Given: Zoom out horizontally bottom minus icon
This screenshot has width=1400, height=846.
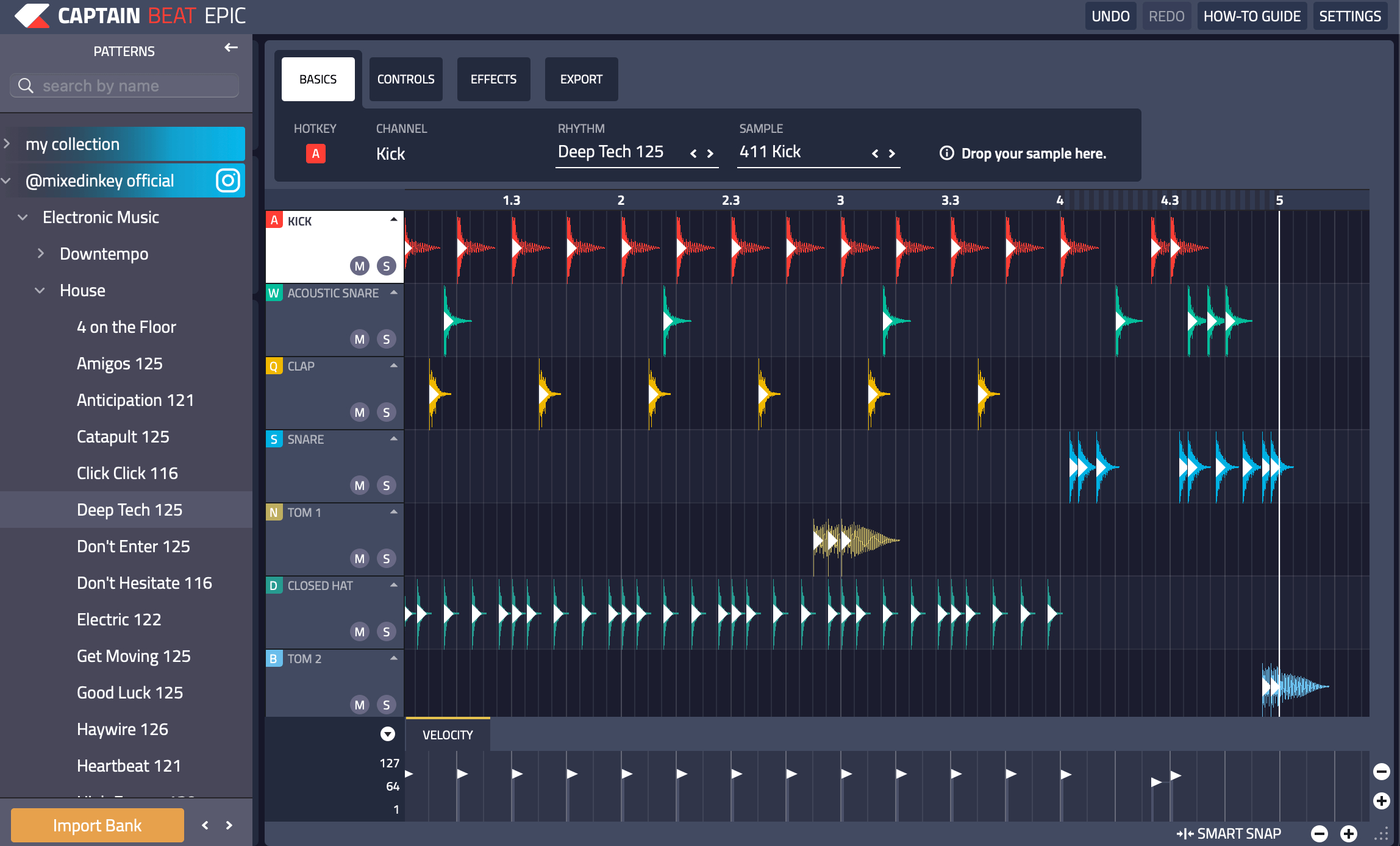Looking at the screenshot, I should click(1320, 833).
